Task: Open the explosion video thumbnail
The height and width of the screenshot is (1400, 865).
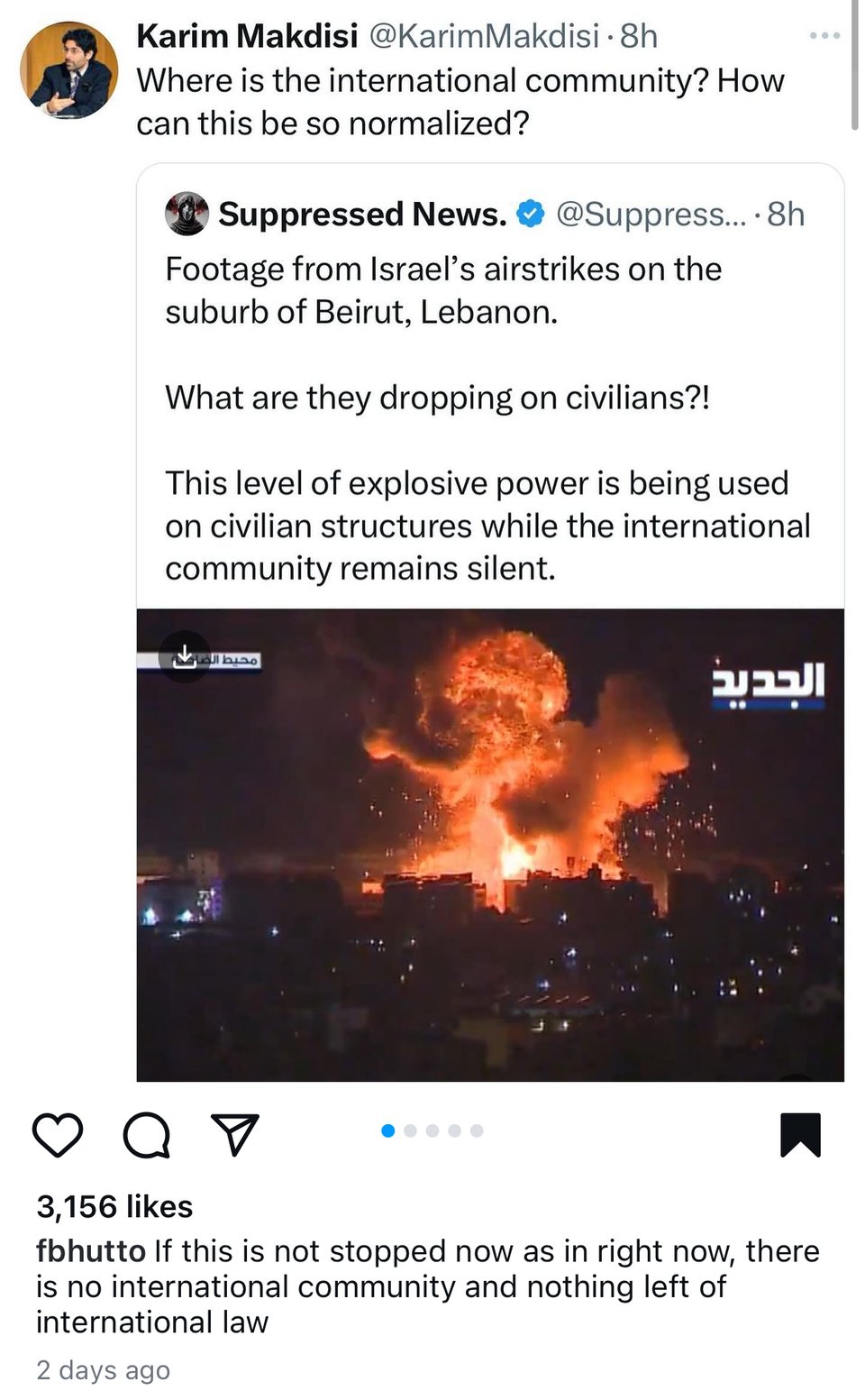Action: point(490,845)
